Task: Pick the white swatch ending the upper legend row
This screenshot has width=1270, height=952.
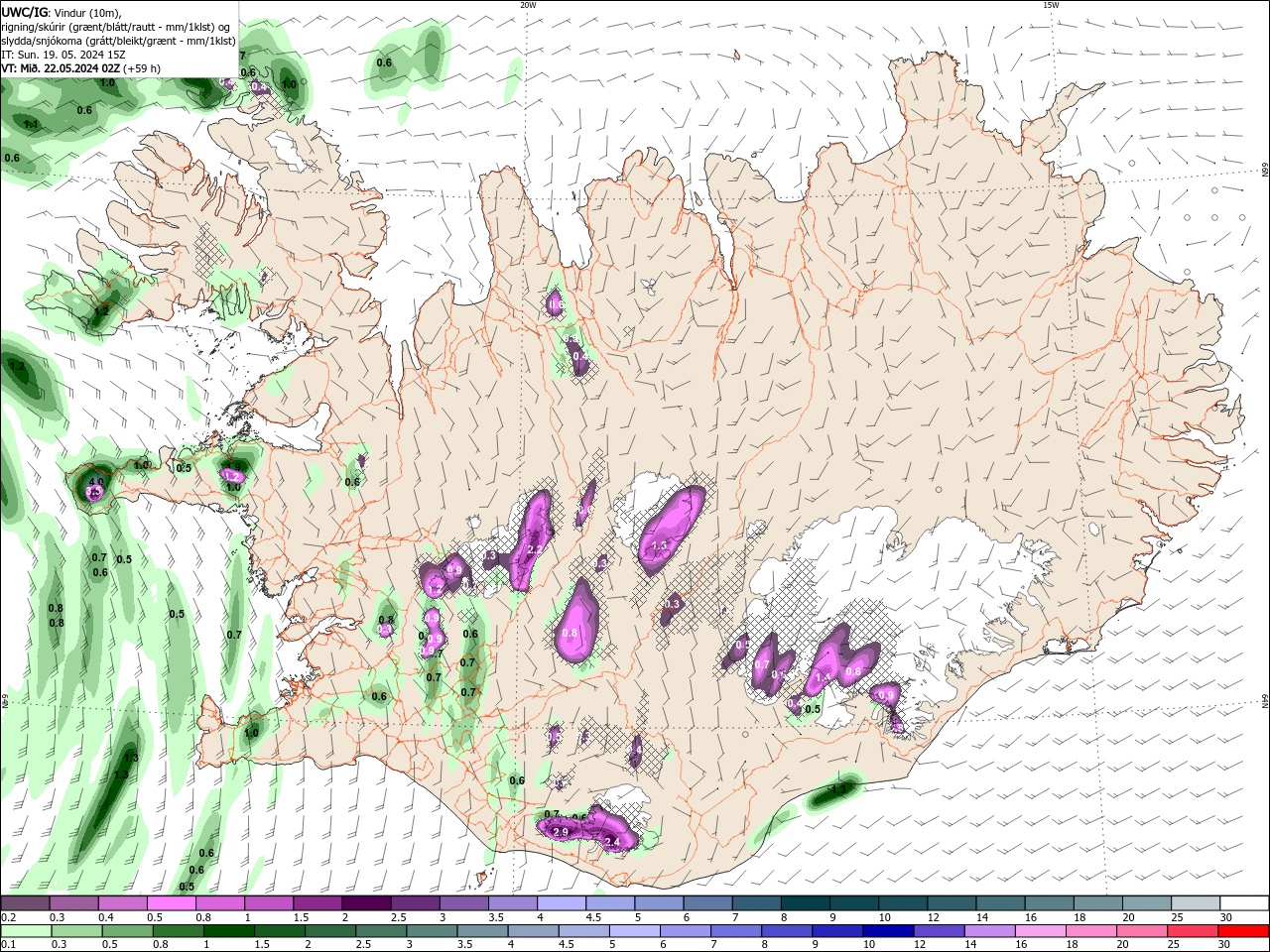Action: coord(1244,903)
